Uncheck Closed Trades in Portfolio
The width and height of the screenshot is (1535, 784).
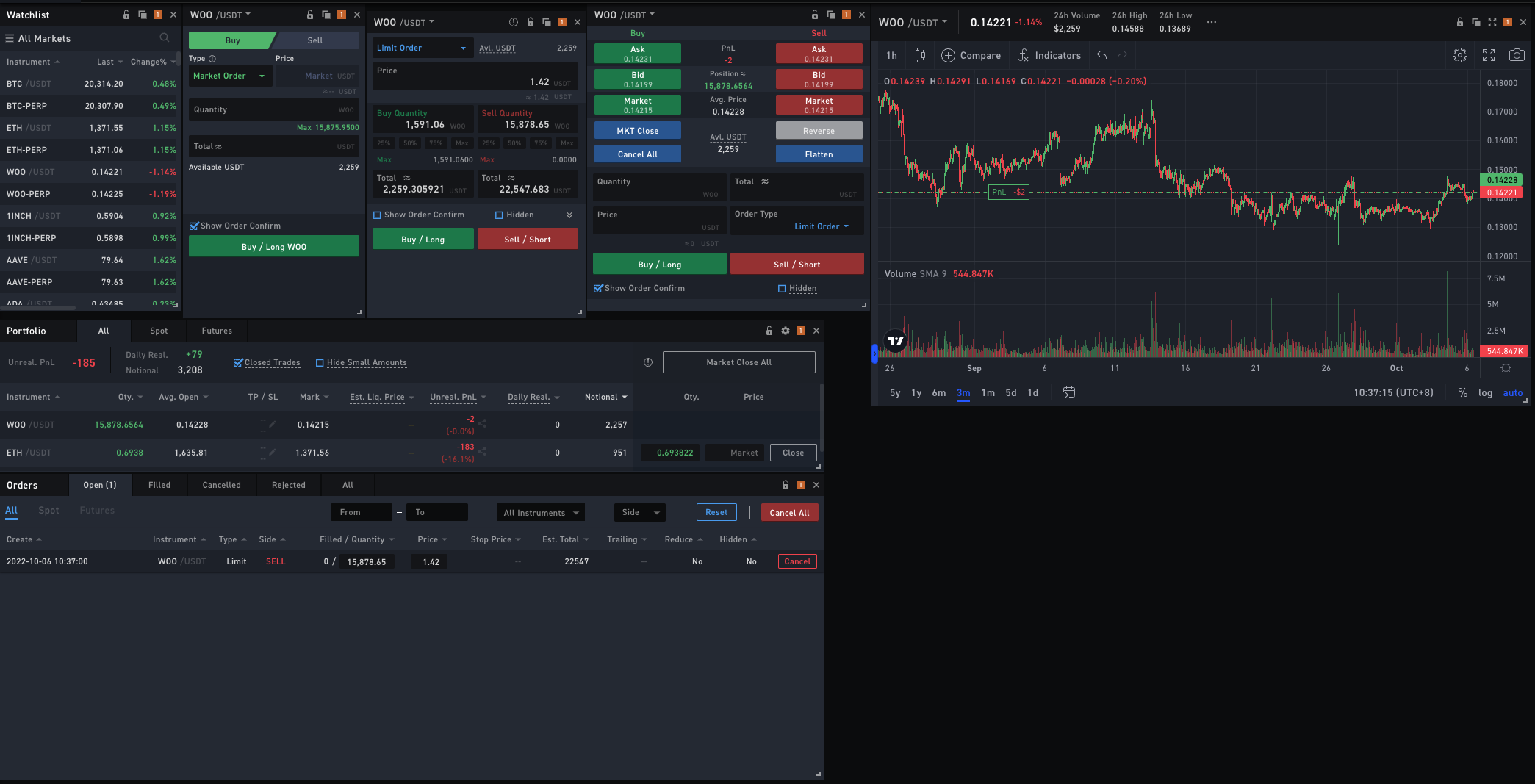coord(238,363)
